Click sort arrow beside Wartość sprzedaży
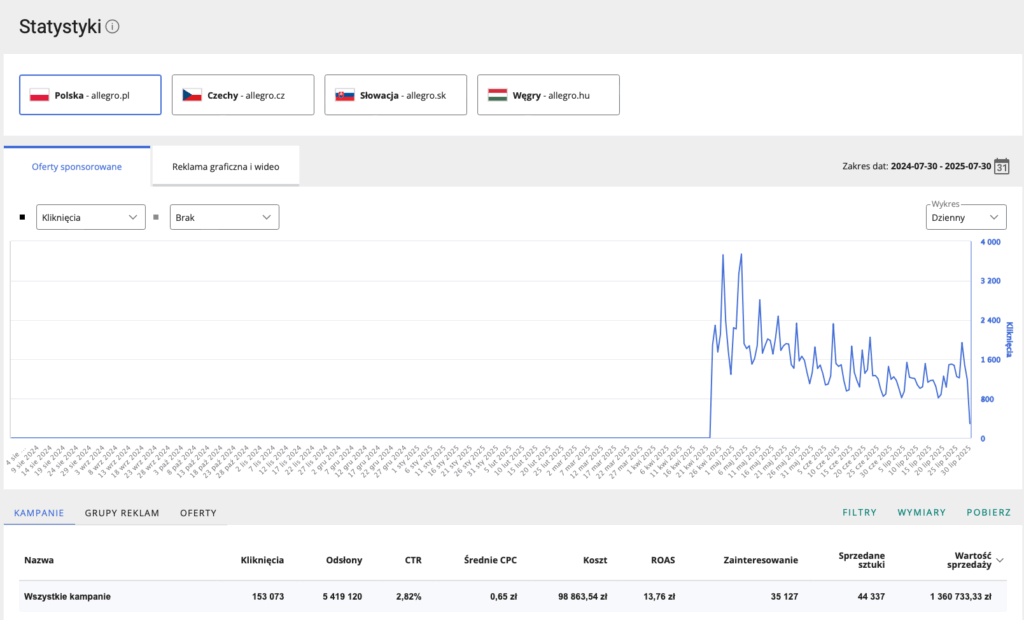The height and width of the screenshot is (620, 1024). point(1000,561)
